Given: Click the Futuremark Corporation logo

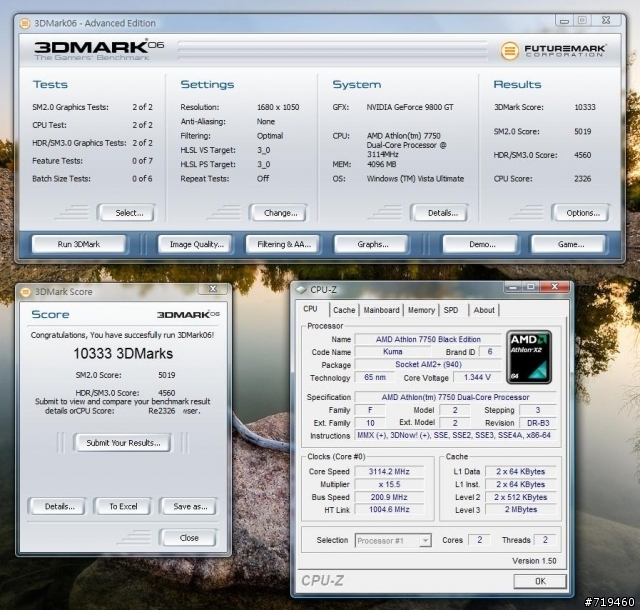Looking at the screenshot, I should 553,51.
